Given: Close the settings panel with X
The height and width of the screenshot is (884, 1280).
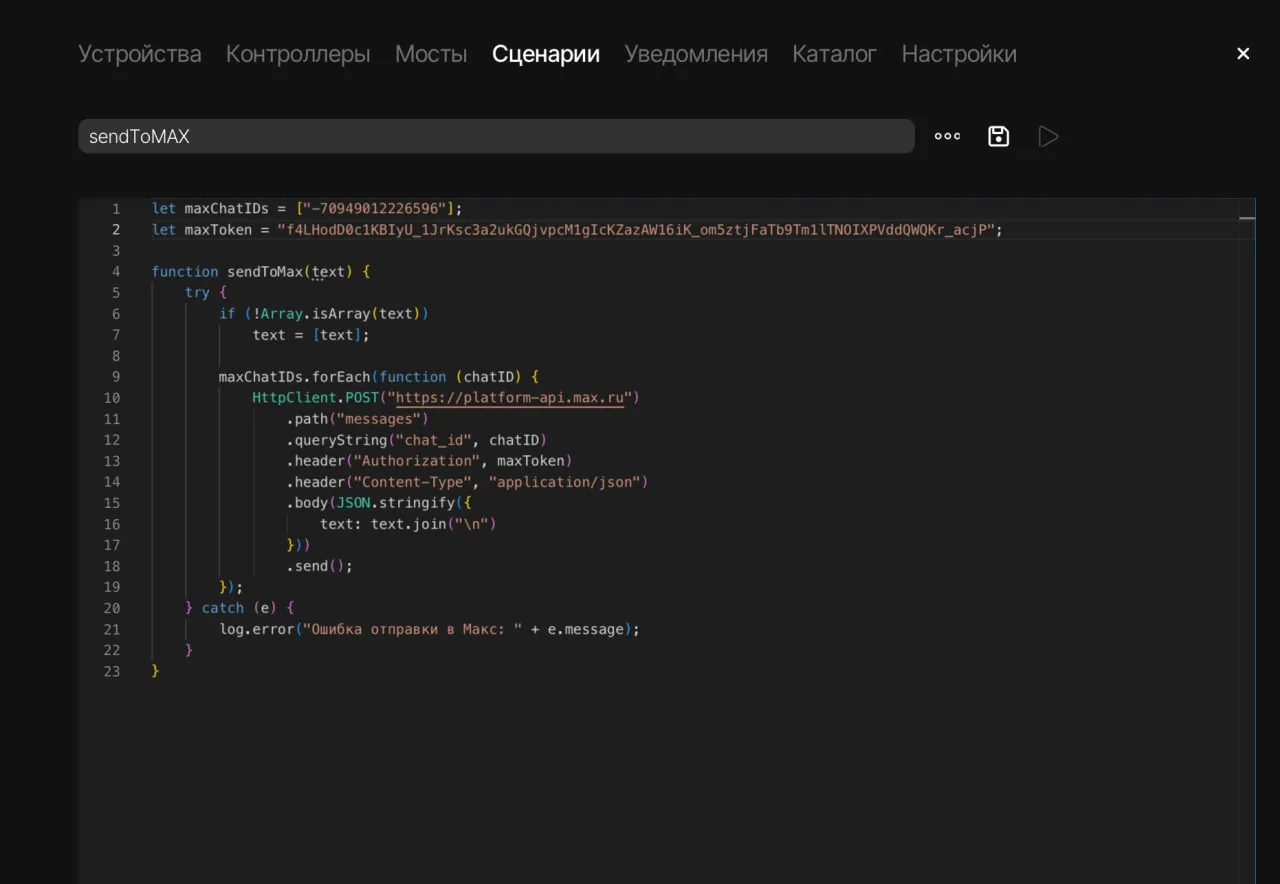Looking at the screenshot, I should [1243, 54].
